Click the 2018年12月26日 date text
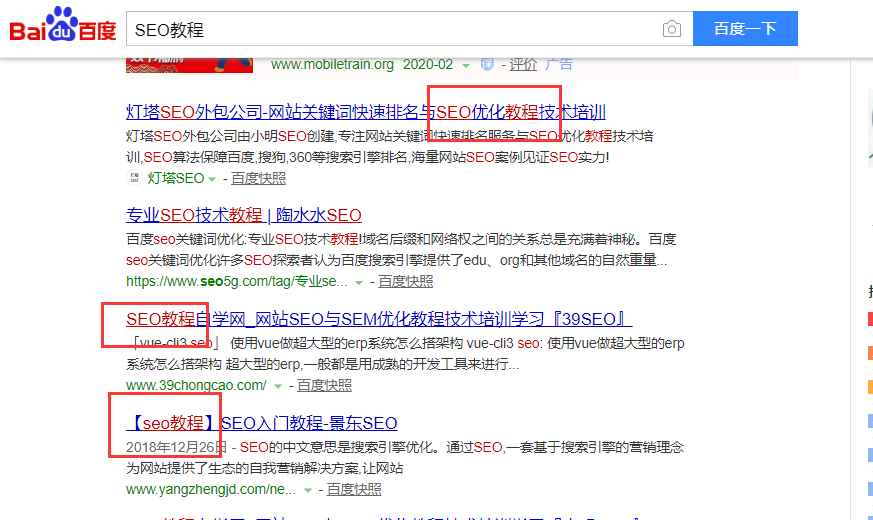The image size is (873, 520). point(176,448)
